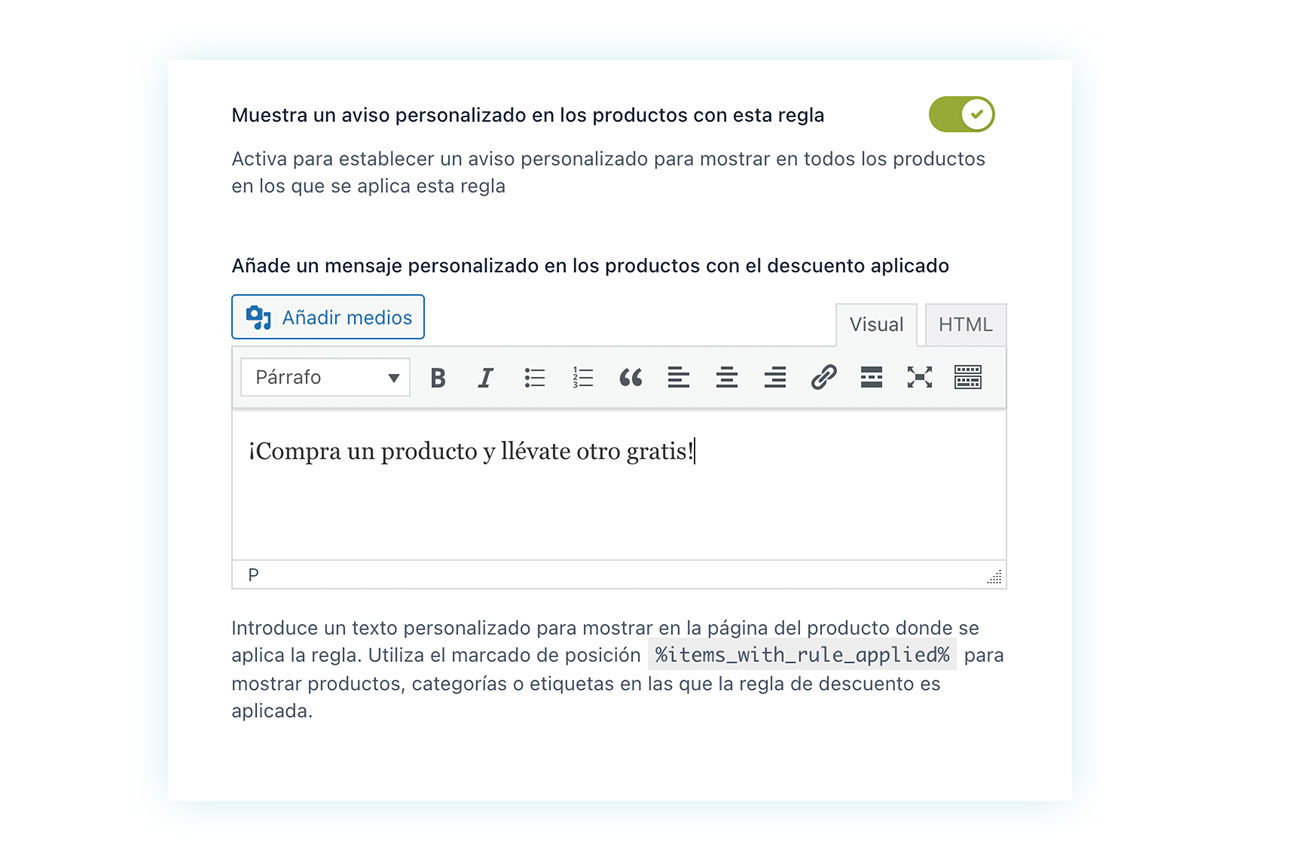Switch to the Visual editor tab
Viewport: 1300px width, 862px height.
tap(876, 324)
